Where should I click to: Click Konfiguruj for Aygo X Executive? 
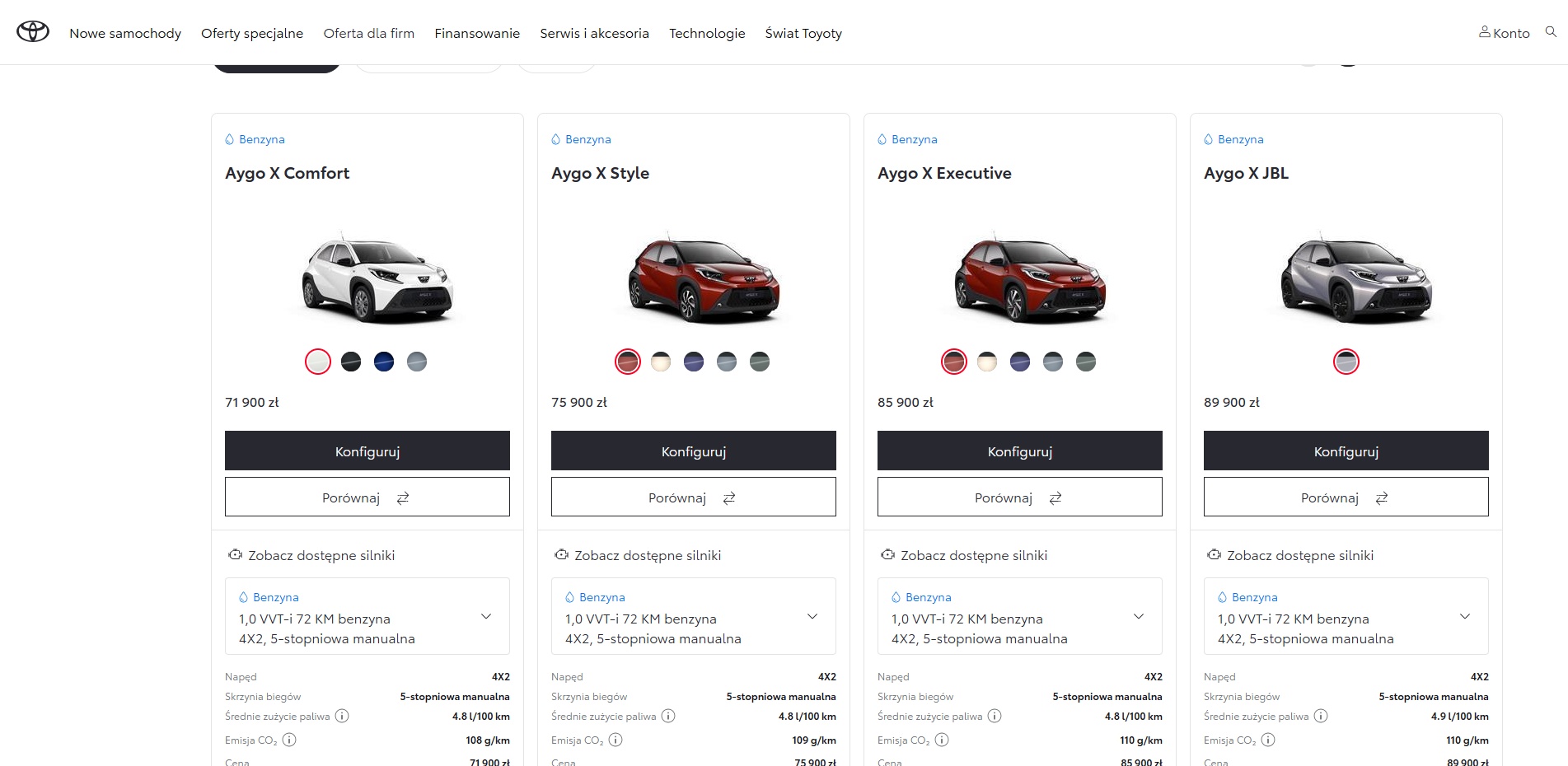click(x=1020, y=451)
